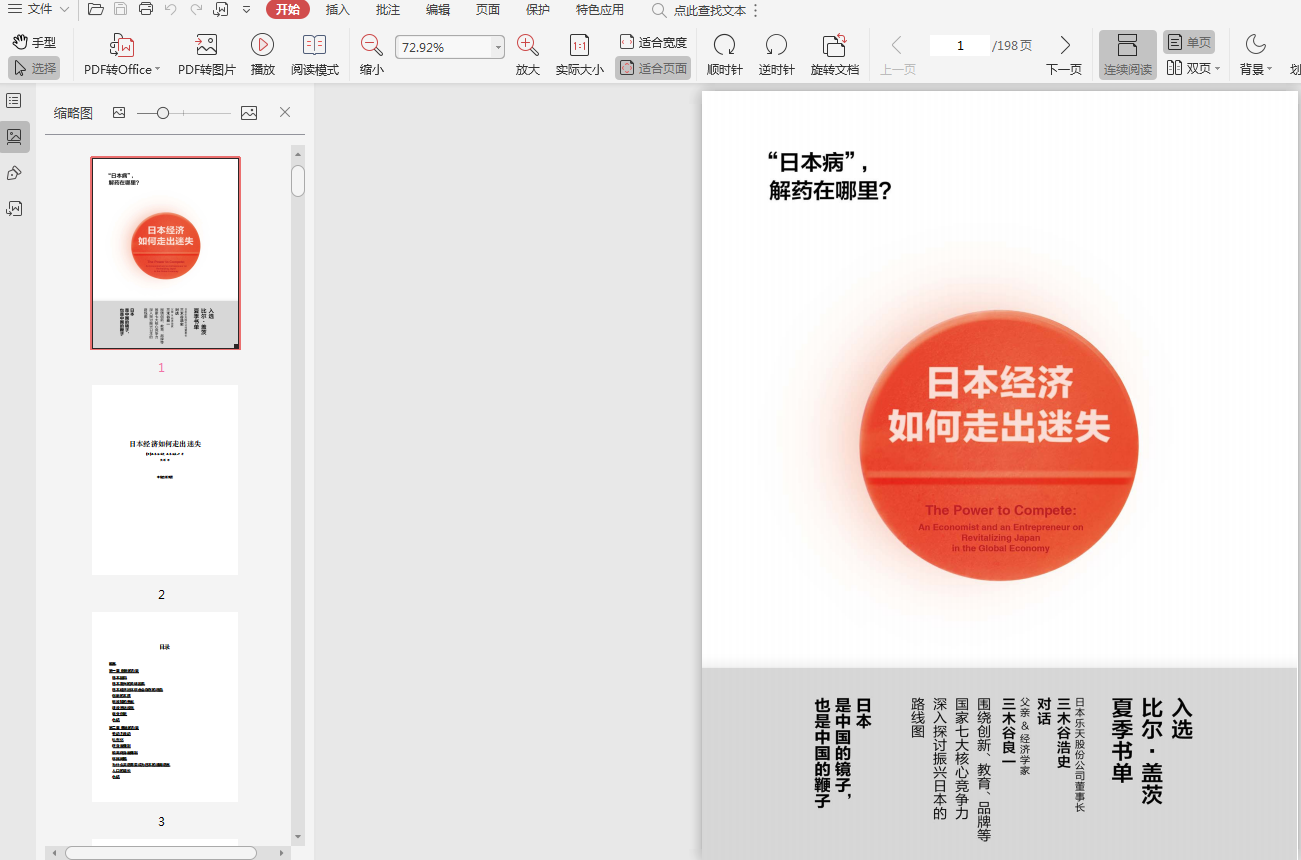The height and width of the screenshot is (860, 1301).
Task: Click 实际大小 actual size icon
Action: [x=579, y=46]
